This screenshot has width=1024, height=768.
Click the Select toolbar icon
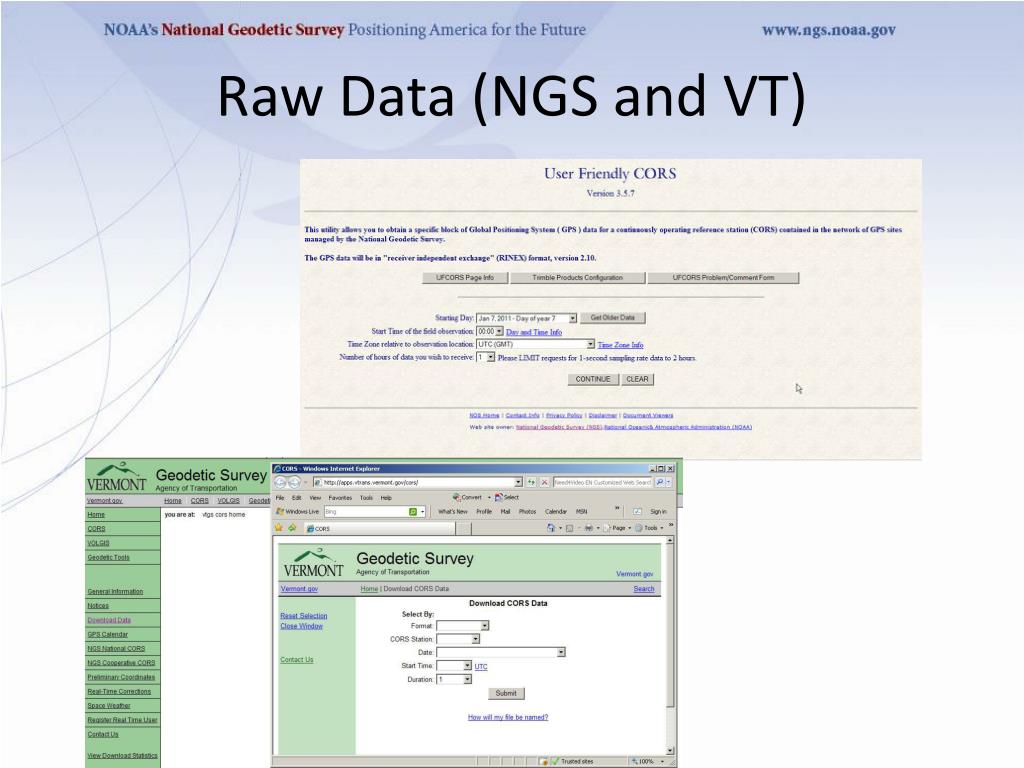(x=507, y=497)
